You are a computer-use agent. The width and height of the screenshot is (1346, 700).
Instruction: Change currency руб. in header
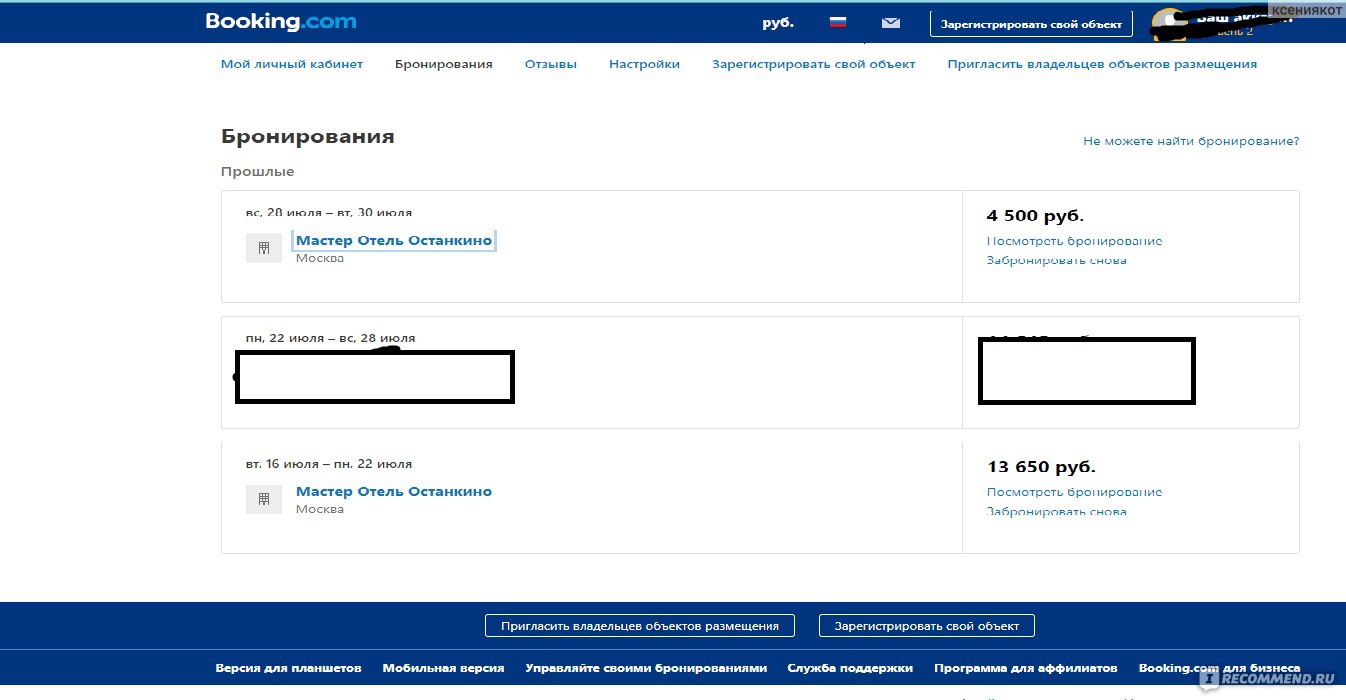tap(778, 22)
